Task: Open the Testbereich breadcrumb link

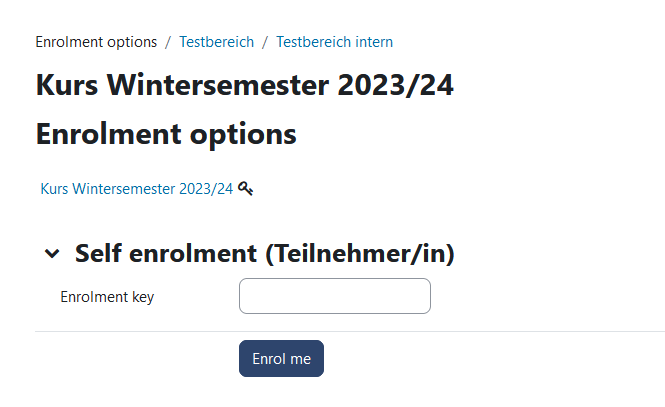Action: pyautogui.click(x=216, y=42)
